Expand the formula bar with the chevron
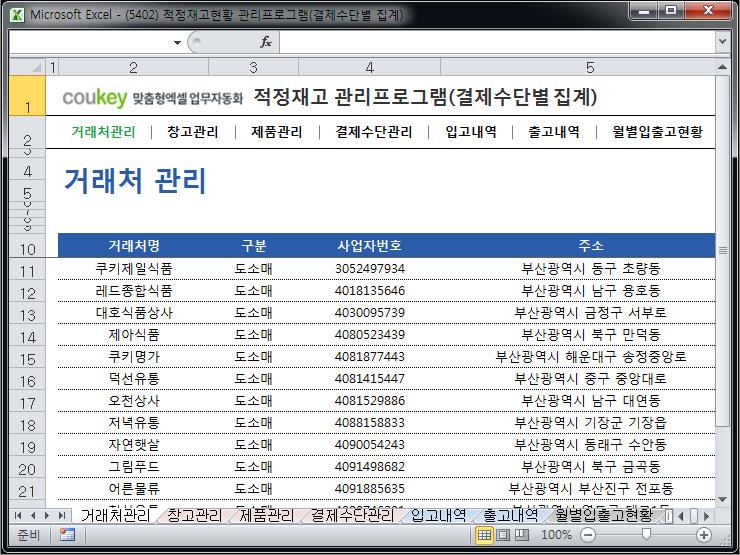 coord(722,42)
